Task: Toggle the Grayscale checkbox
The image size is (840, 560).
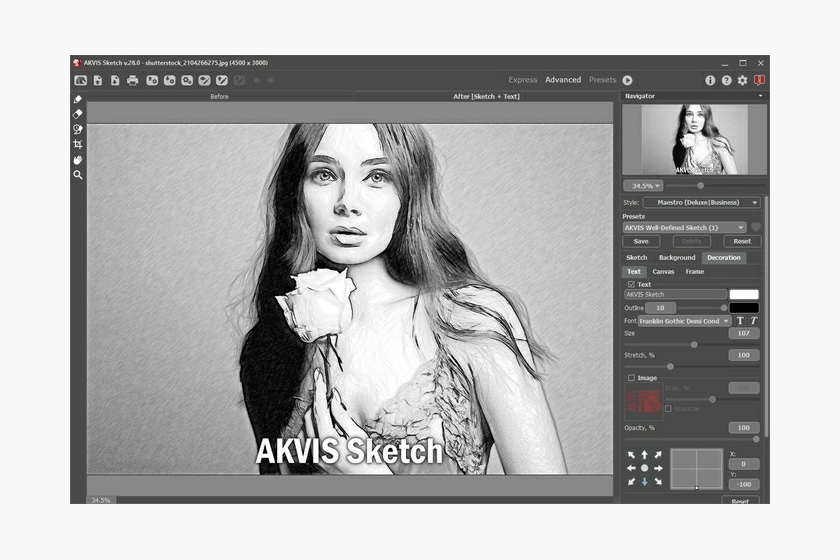Action: pos(668,408)
